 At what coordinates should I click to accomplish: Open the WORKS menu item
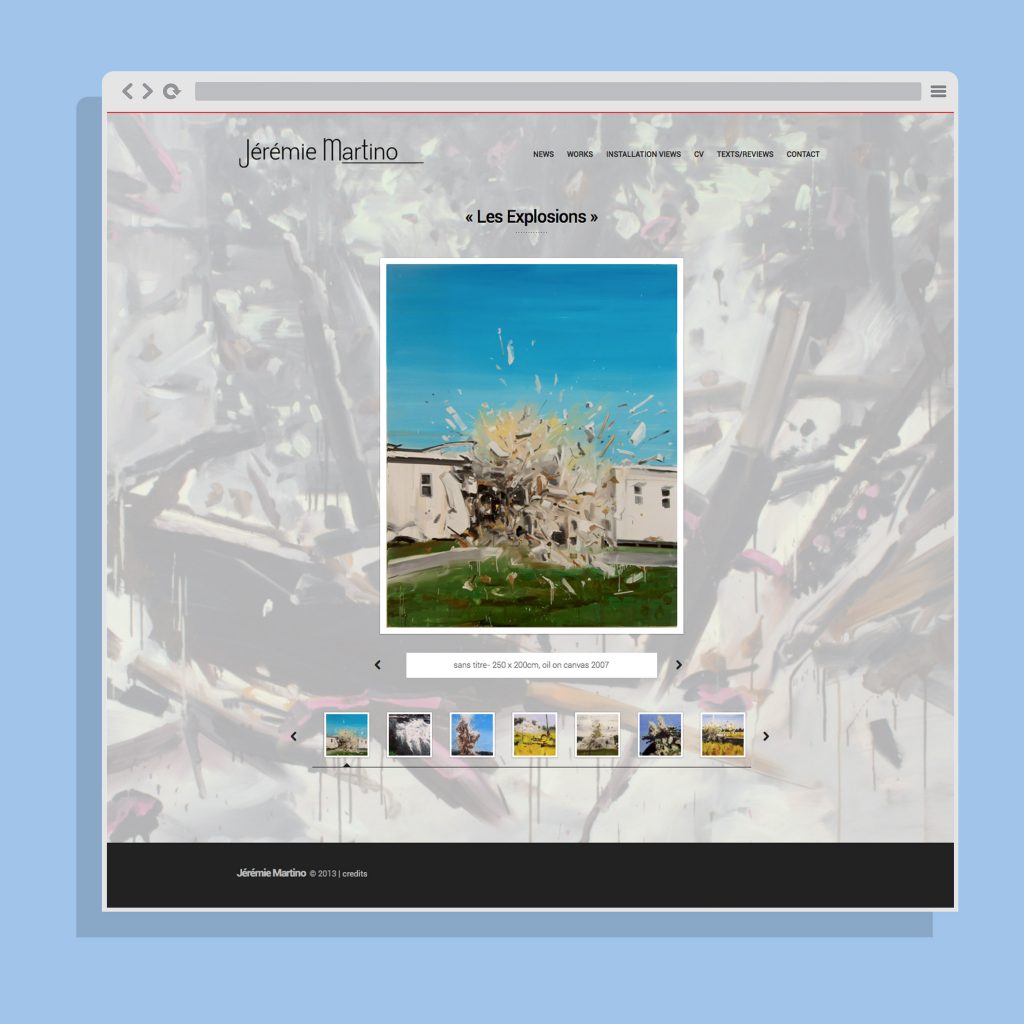coord(580,154)
